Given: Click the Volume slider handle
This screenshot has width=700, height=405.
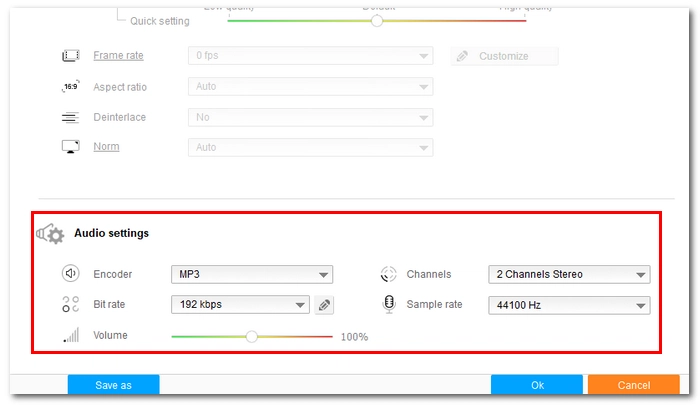Looking at the screenshot, I should [x=252, y=336].
